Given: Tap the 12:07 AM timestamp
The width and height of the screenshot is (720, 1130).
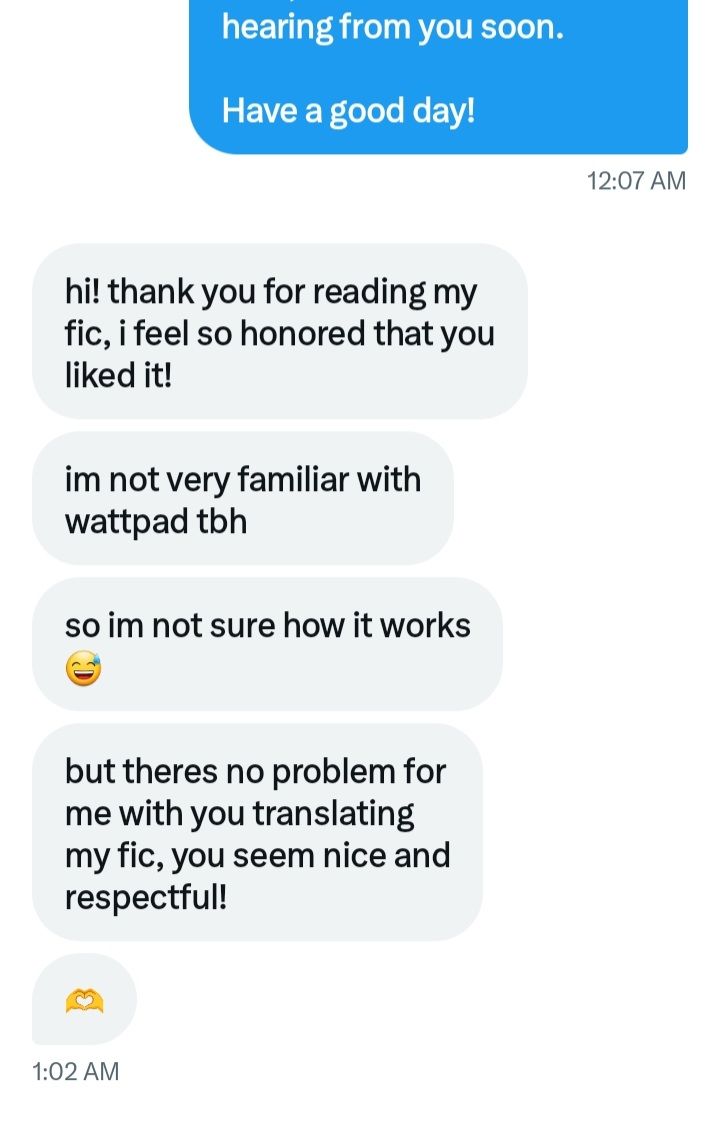Looking at the screenshot, I should click(x=636, y=180).
